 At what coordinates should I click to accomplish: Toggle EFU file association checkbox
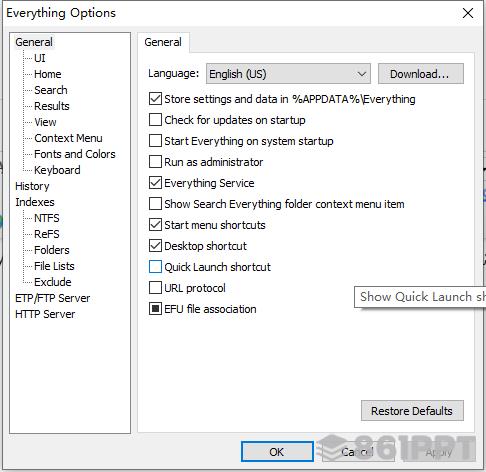click(155, 309)
